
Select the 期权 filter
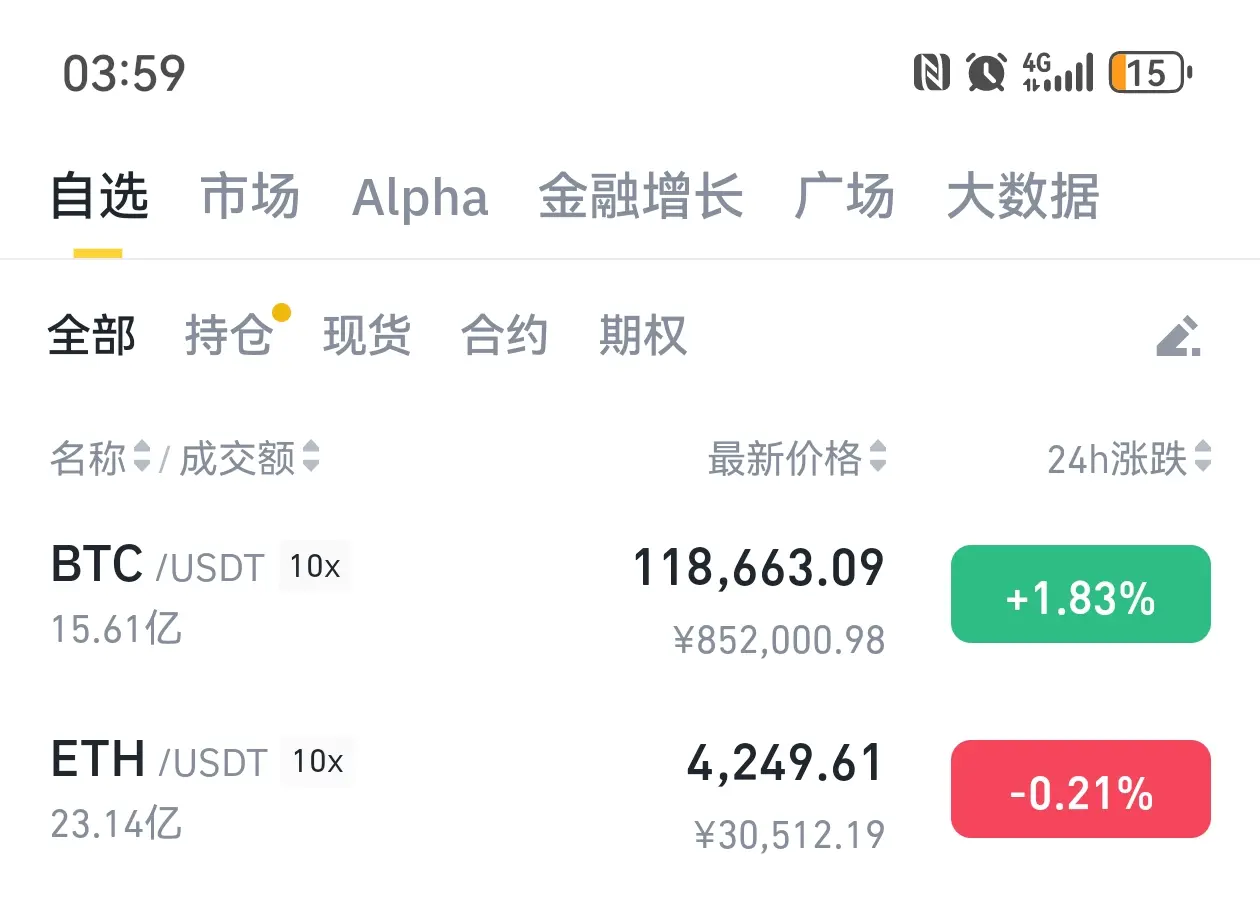[x=643, y=335]
